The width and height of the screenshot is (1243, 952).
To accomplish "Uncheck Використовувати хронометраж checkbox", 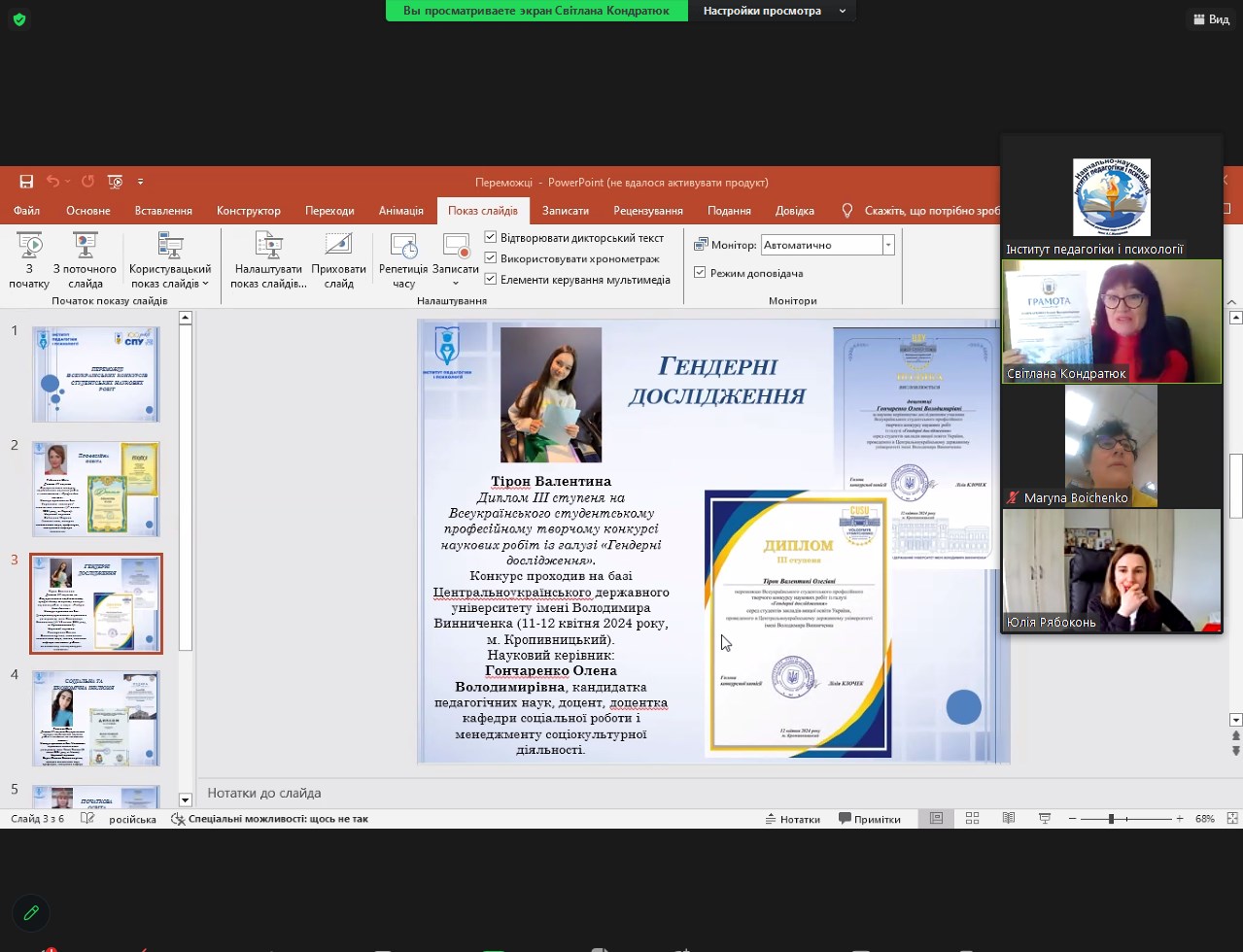I will [491, 258].
